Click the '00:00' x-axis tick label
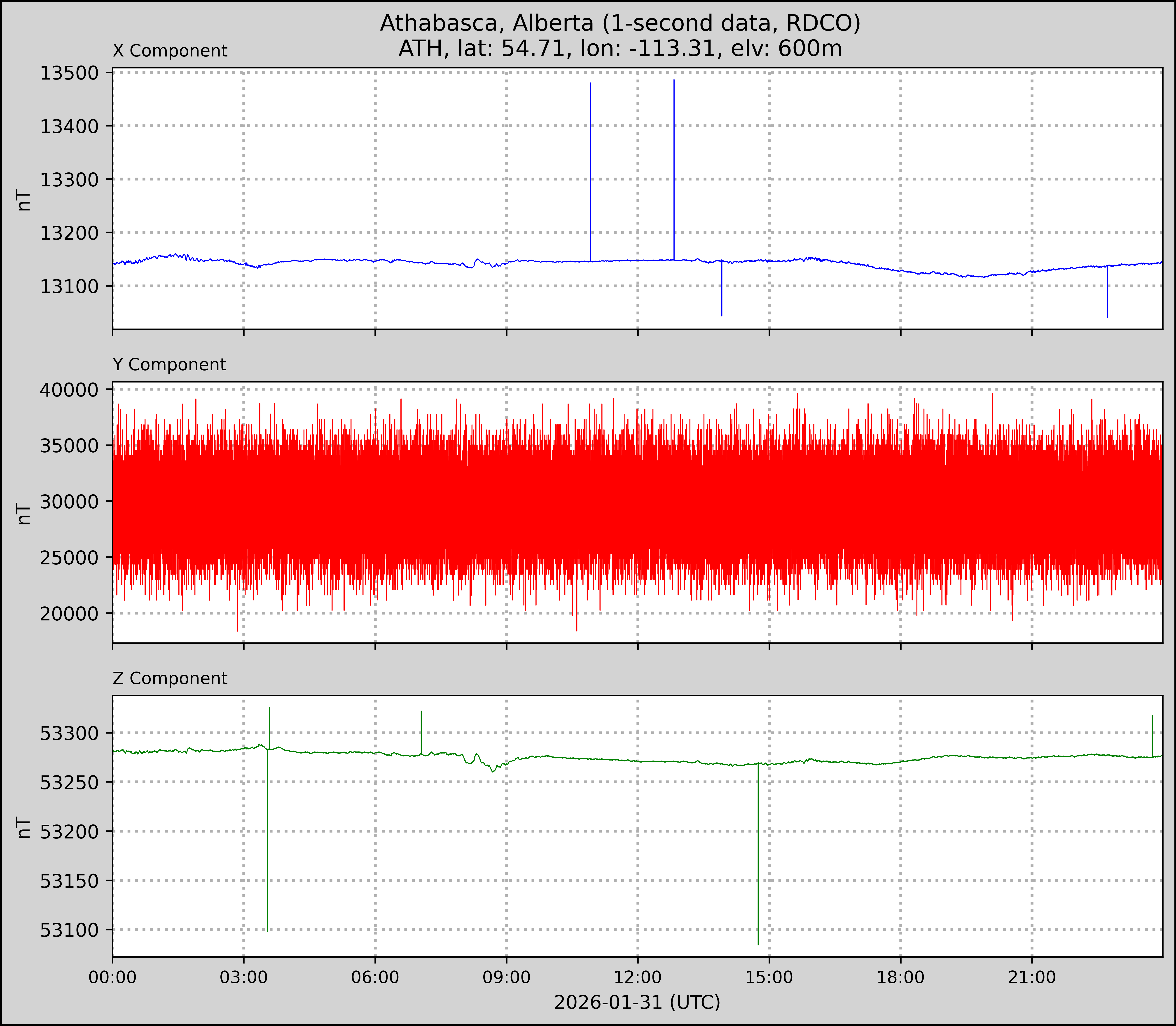 click(113, 977)
